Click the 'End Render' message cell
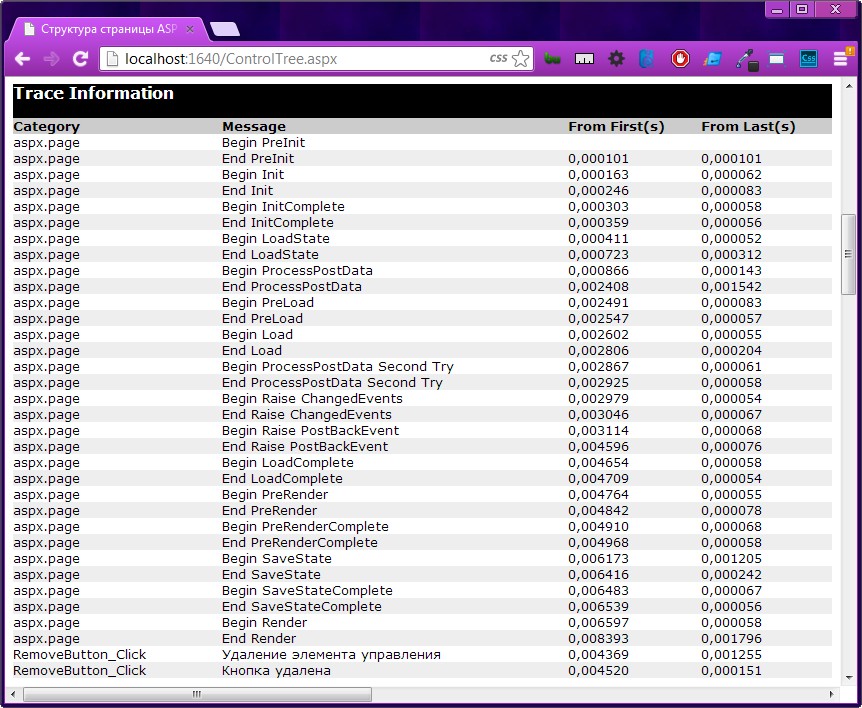 pyautogui.click(x=259, y=639)
